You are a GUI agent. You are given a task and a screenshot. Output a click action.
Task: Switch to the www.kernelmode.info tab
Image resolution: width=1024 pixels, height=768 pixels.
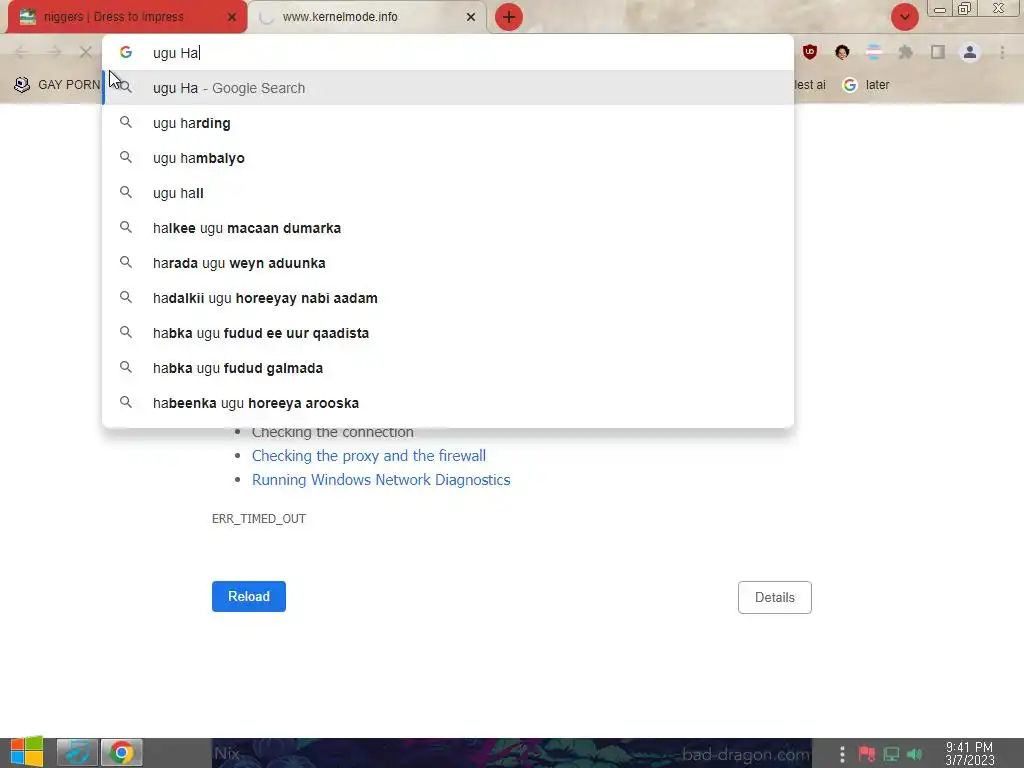[x=367, y=17]
